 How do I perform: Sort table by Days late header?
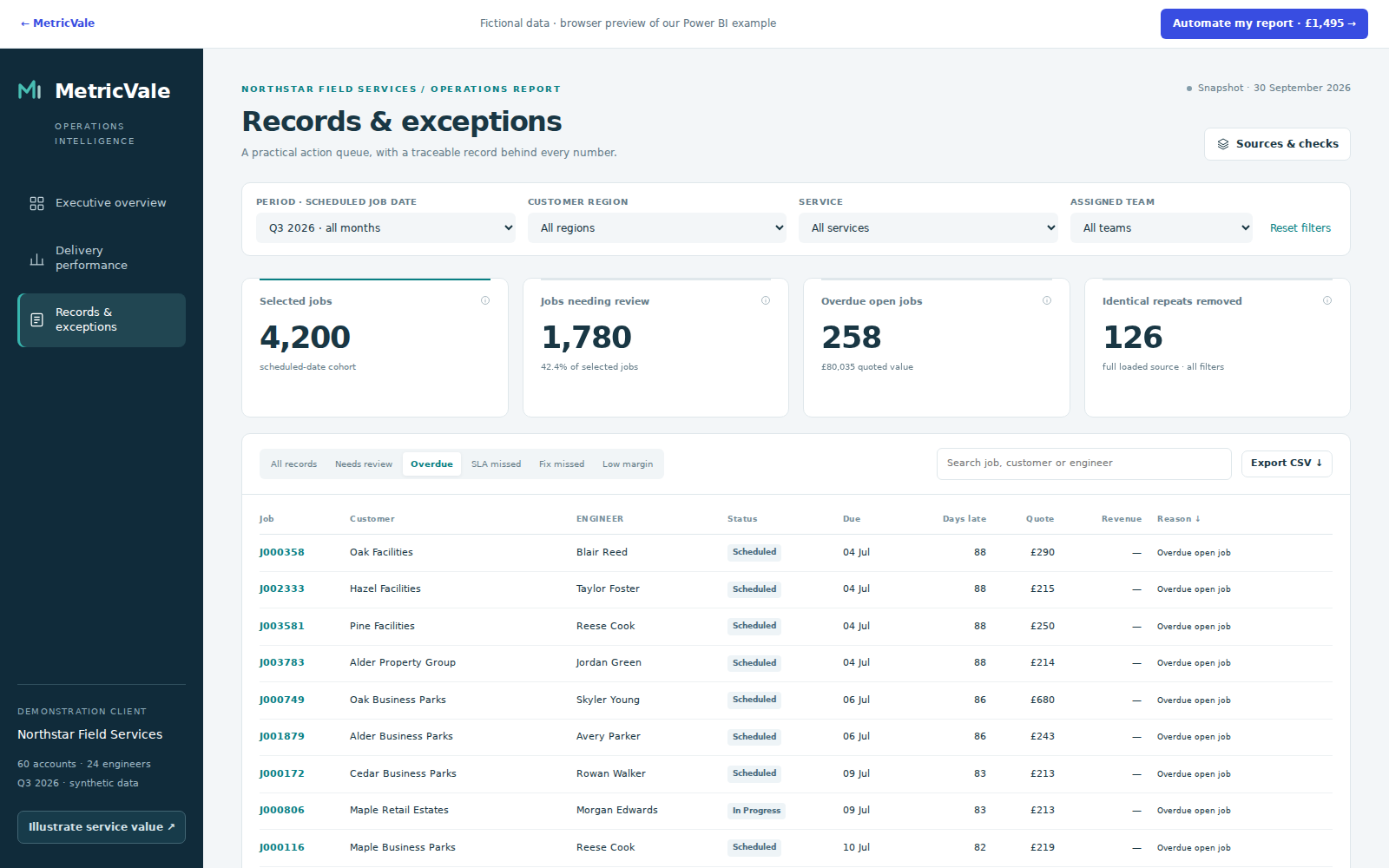(x=964, y=519)
